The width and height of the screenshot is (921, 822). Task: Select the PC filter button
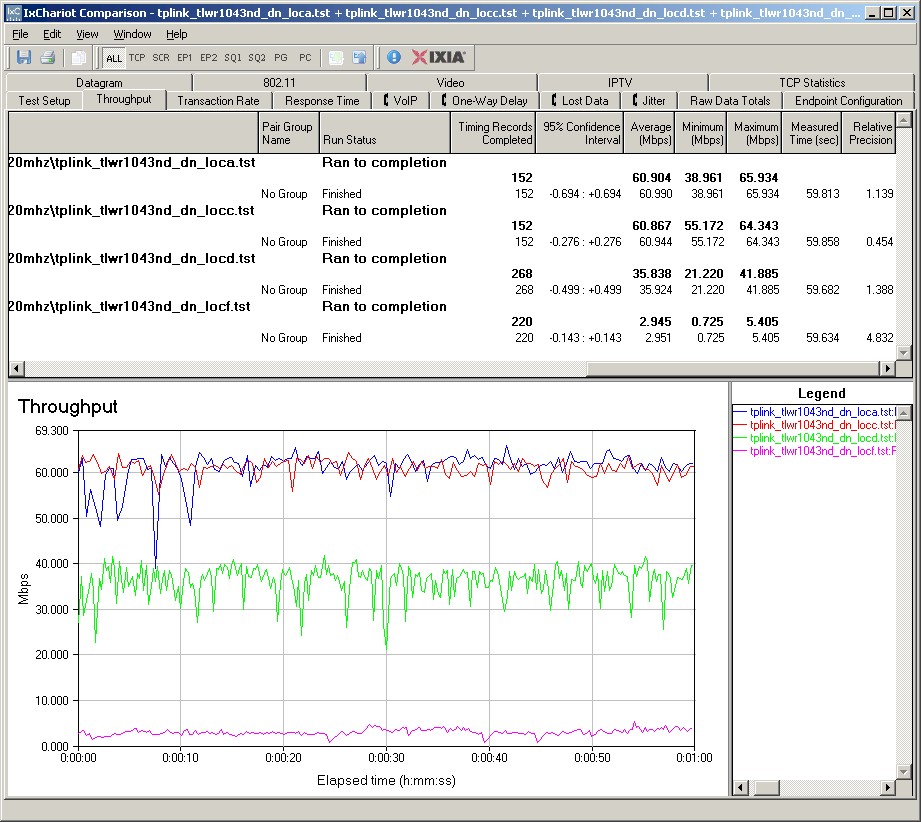click(x=305, y=58)
